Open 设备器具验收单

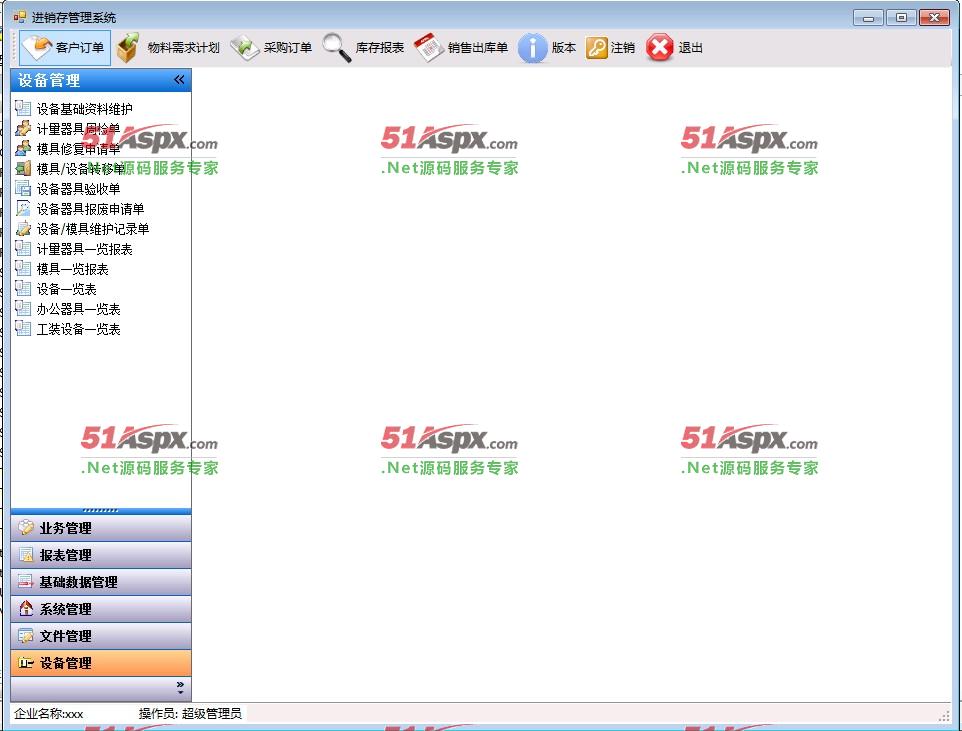[79, 188]
